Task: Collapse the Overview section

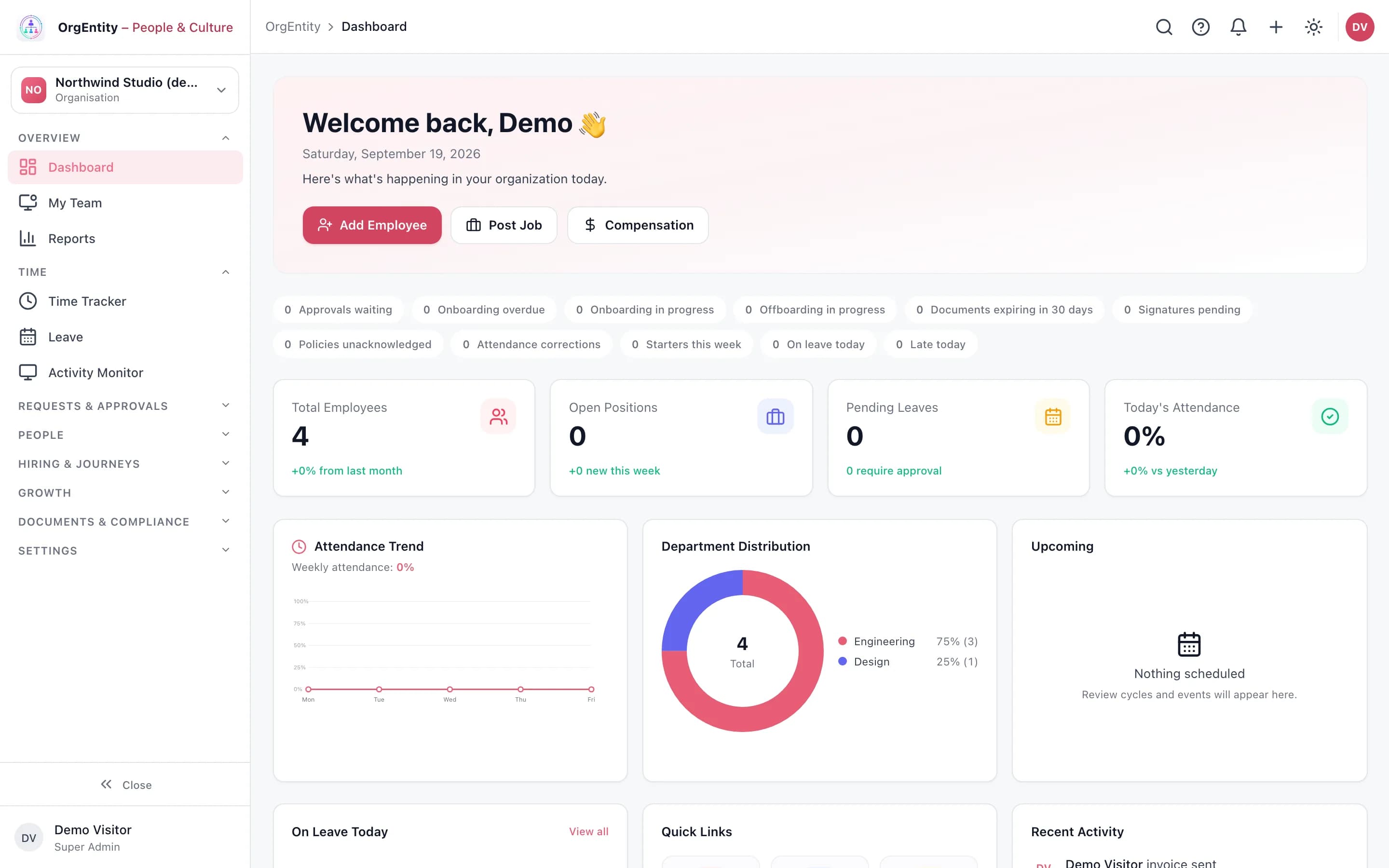Action: click(124, 138)
